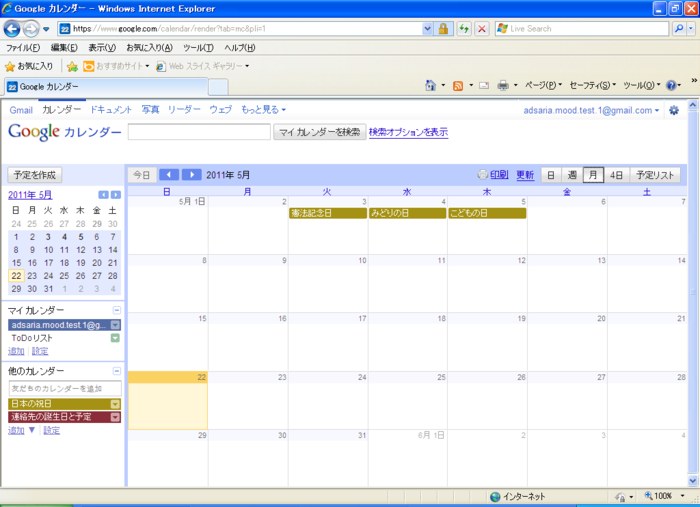Click mini calendar next month arrow
700x507 pixels.
tap(116, 195)
